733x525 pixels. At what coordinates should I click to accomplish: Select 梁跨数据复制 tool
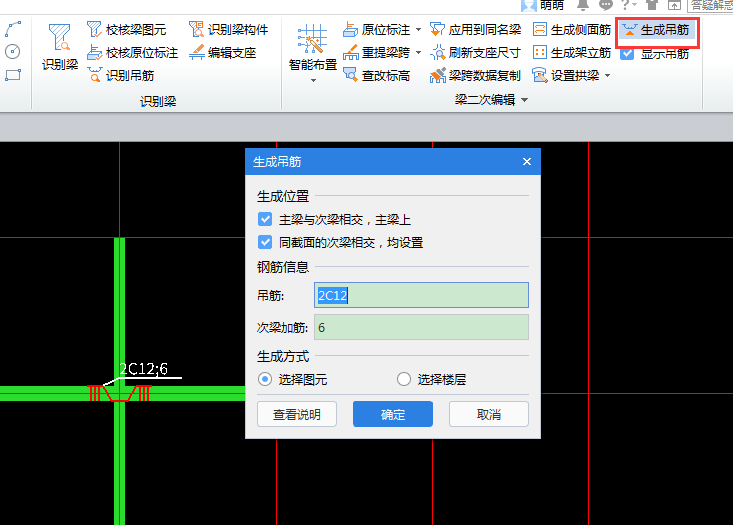pos(475,75)
